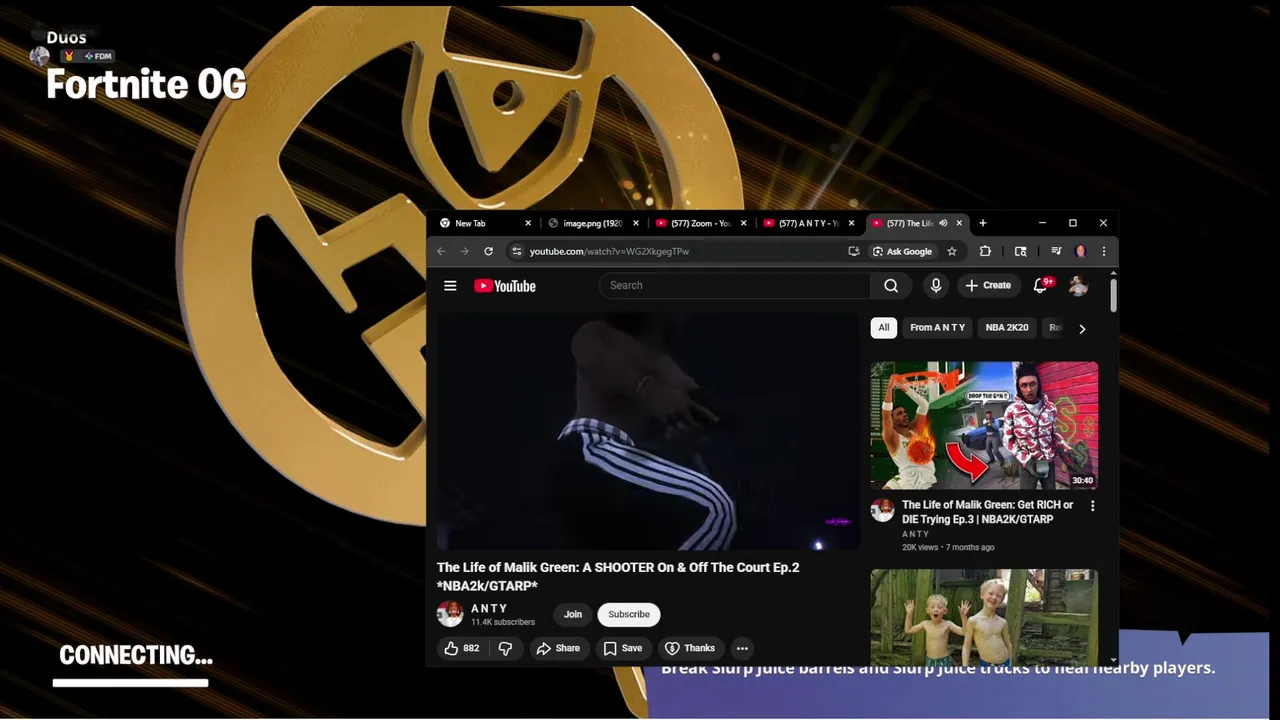This screenshot has width=1280, height=720.
Task: Click install/cast screen icon in address bar
Action: click(x=853, y=251)
